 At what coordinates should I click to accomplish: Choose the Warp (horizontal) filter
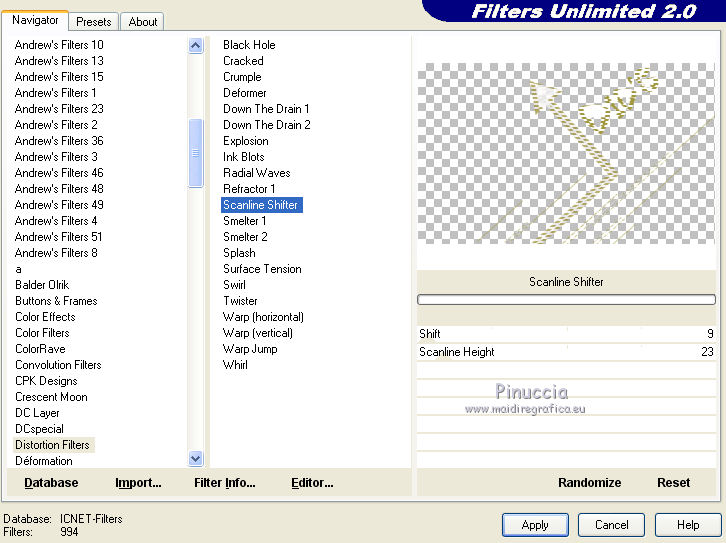(x=263, y=317)
